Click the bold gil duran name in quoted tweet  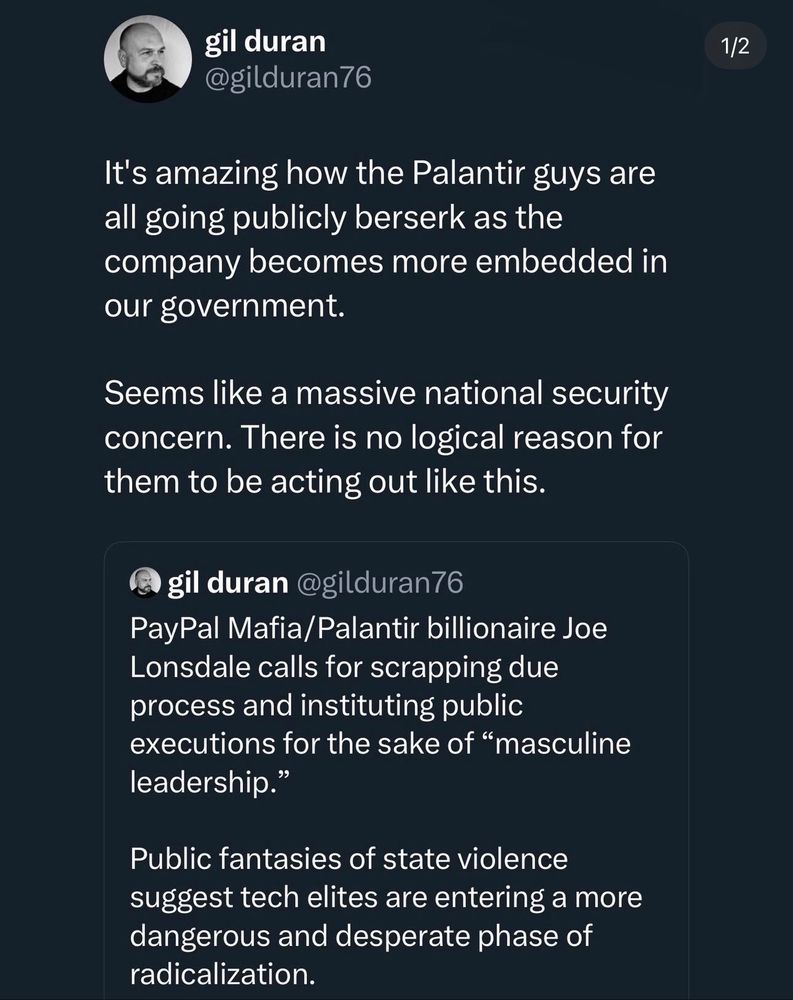click(228, 583)
